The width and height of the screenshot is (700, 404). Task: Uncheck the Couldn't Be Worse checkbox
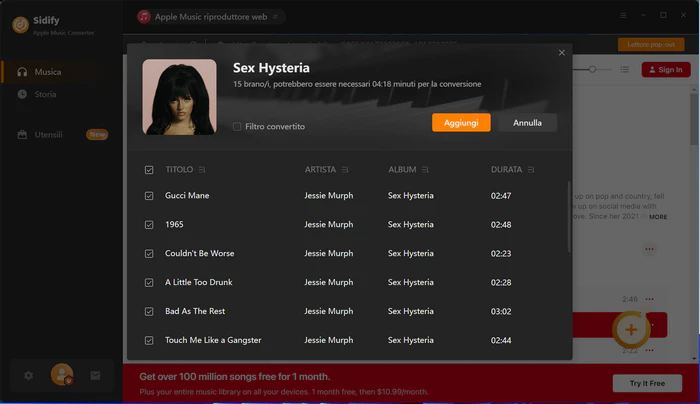point(149,254)
